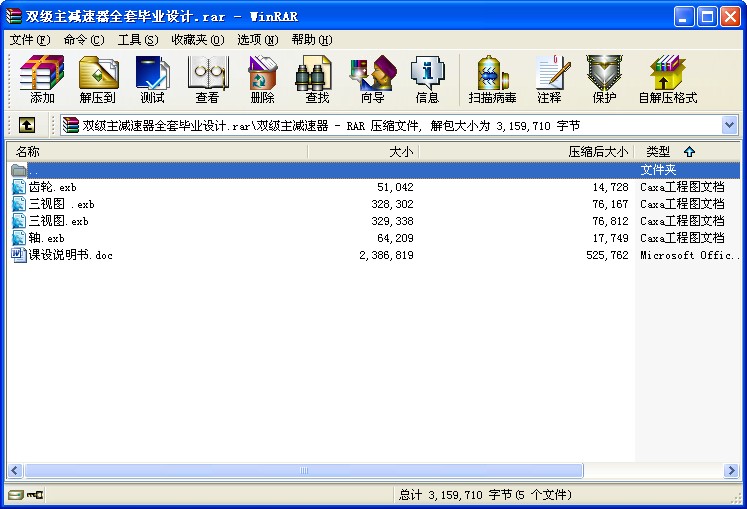This screenshot has width=747, height=509.
Task: Open the 注释 (Comment) tool
Action: 549,79
